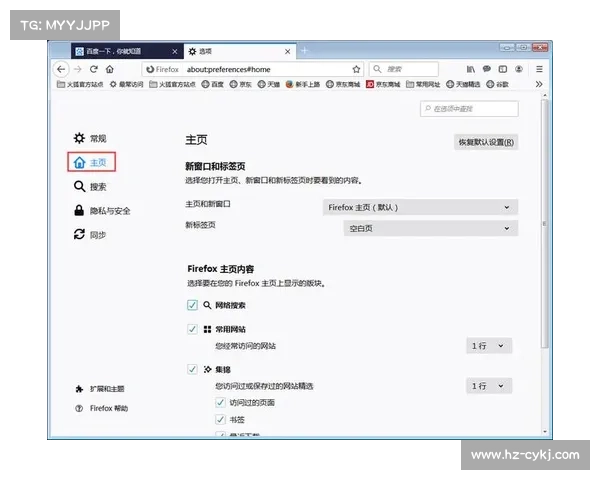Image resolution: width=600 pixels, height=480 pixels.
Task: Open the 新标签页 dropdown showing 空白页
Action: pos(430,228)
